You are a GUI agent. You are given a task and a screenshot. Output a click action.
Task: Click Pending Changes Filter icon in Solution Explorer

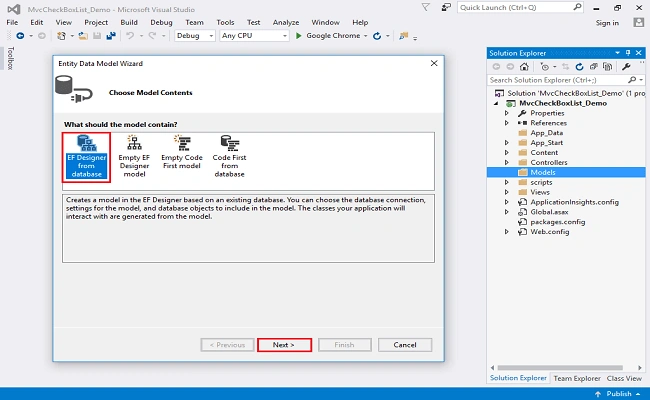(545, 67)
